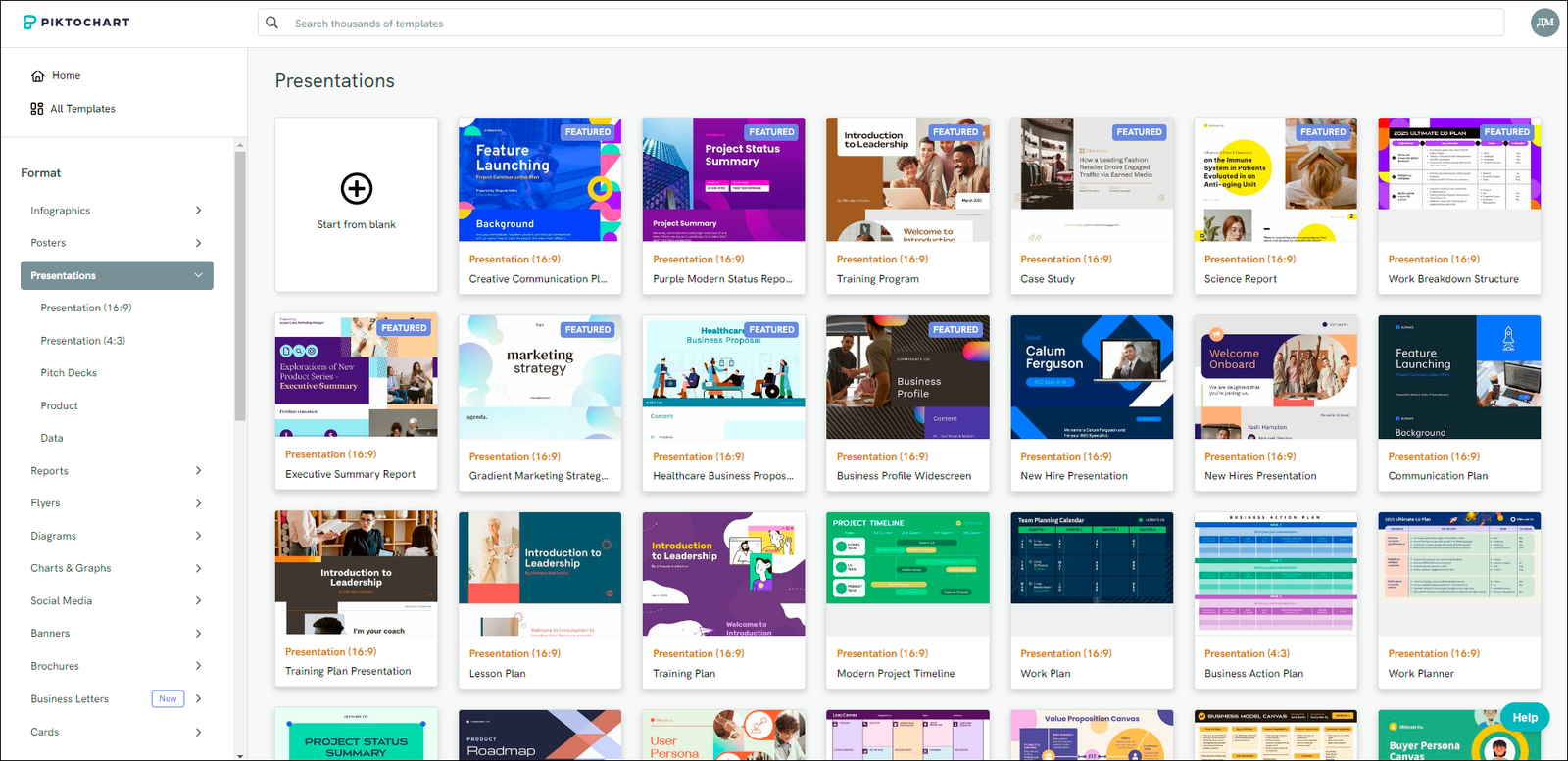1568x761 pixels.
Task: Open Creative Communication Plan template link
Action: [x=538, y=279]
